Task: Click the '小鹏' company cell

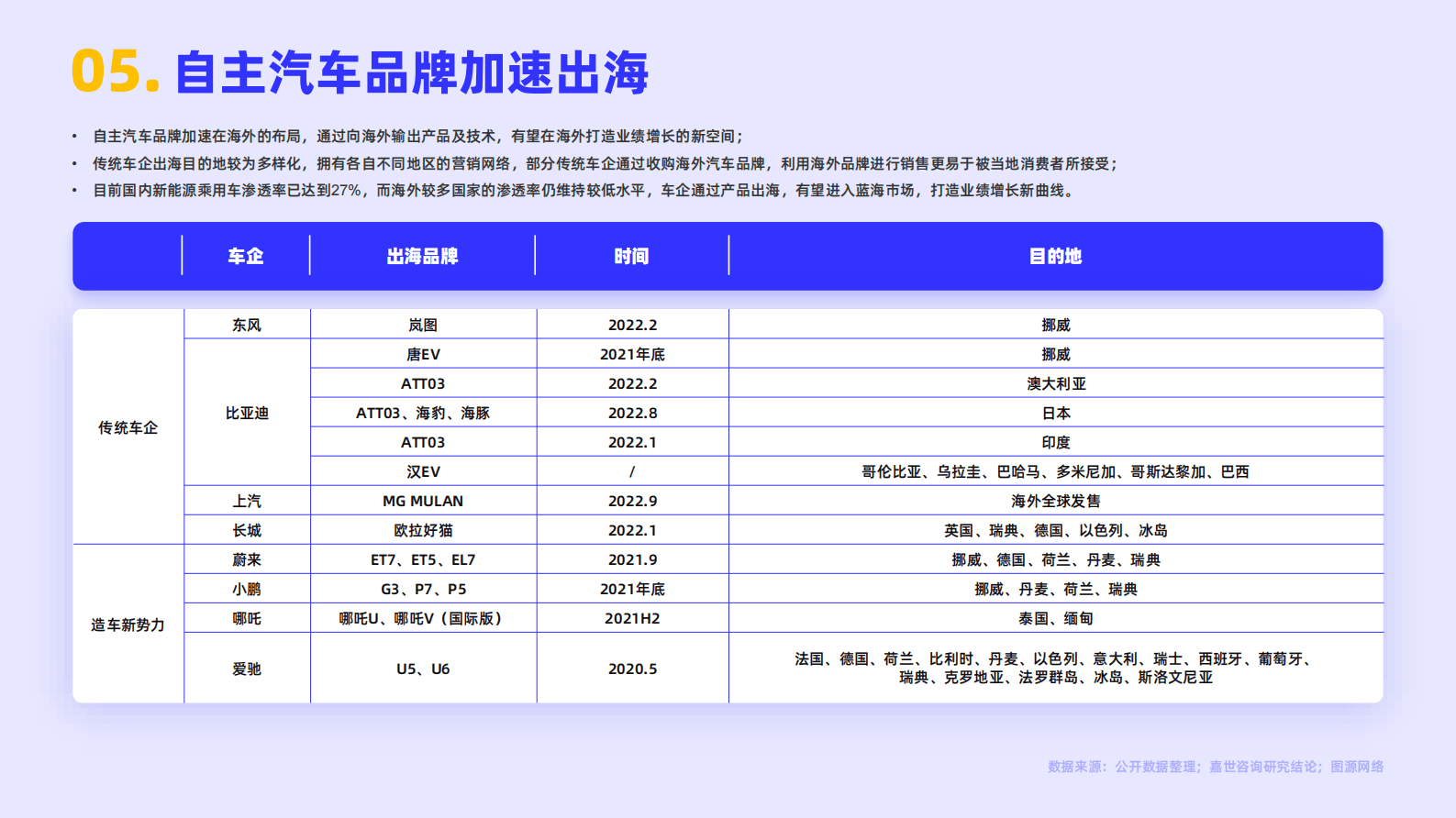Action: [x=247, y=589]
